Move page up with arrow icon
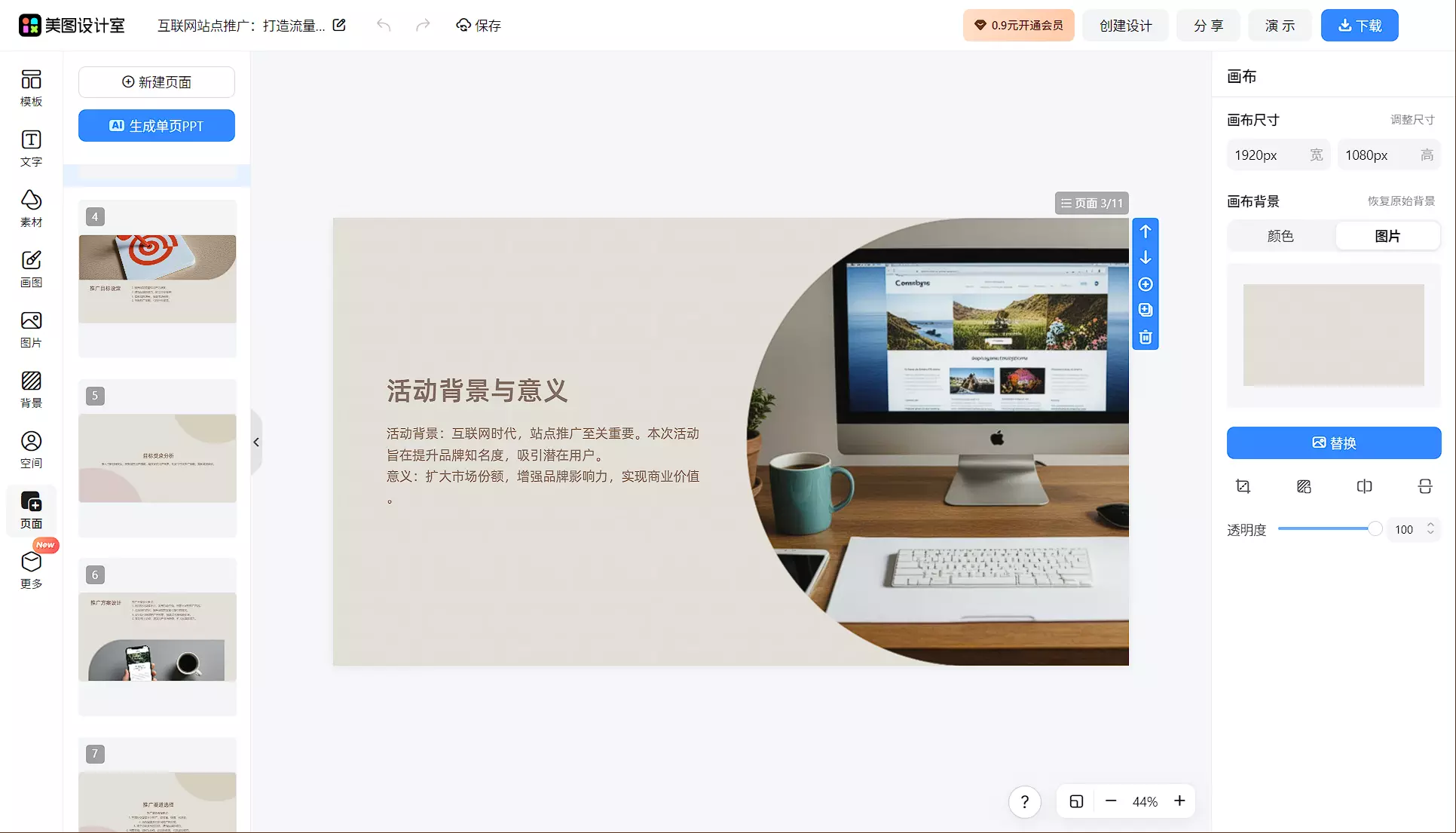 coord(1145,231)
